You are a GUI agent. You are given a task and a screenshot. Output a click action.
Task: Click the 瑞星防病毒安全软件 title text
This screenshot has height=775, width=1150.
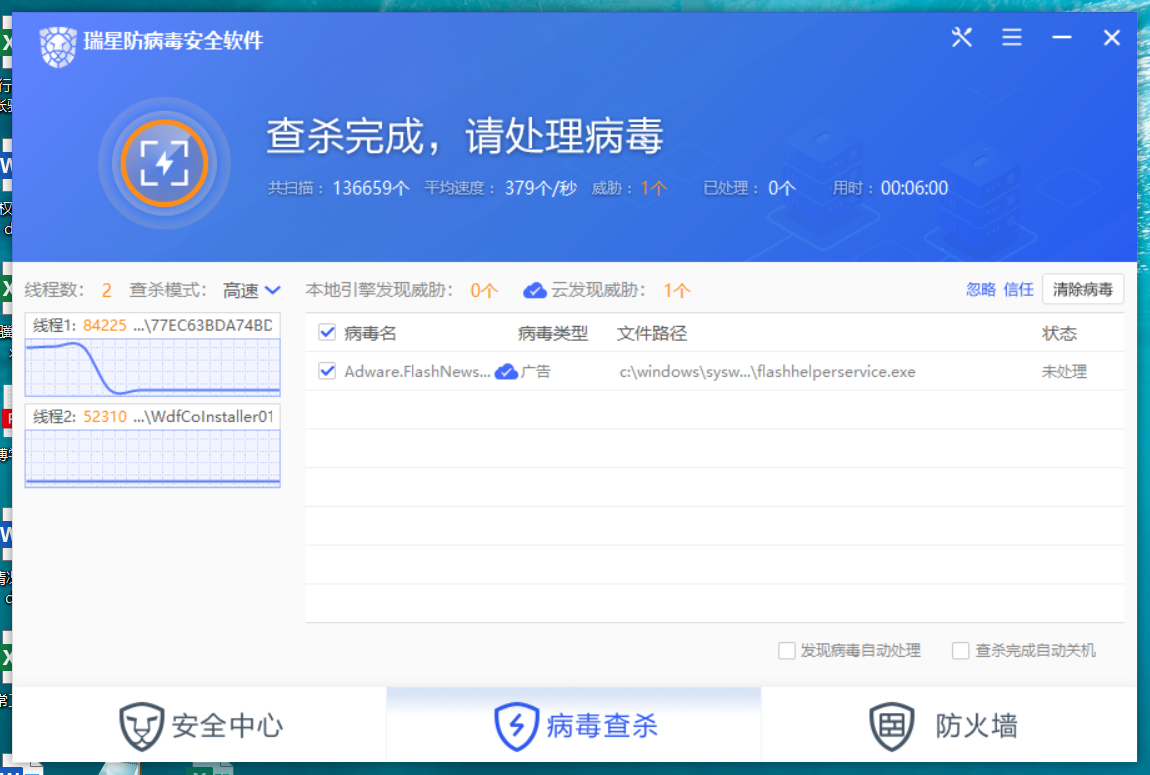(x=173, y=40)
